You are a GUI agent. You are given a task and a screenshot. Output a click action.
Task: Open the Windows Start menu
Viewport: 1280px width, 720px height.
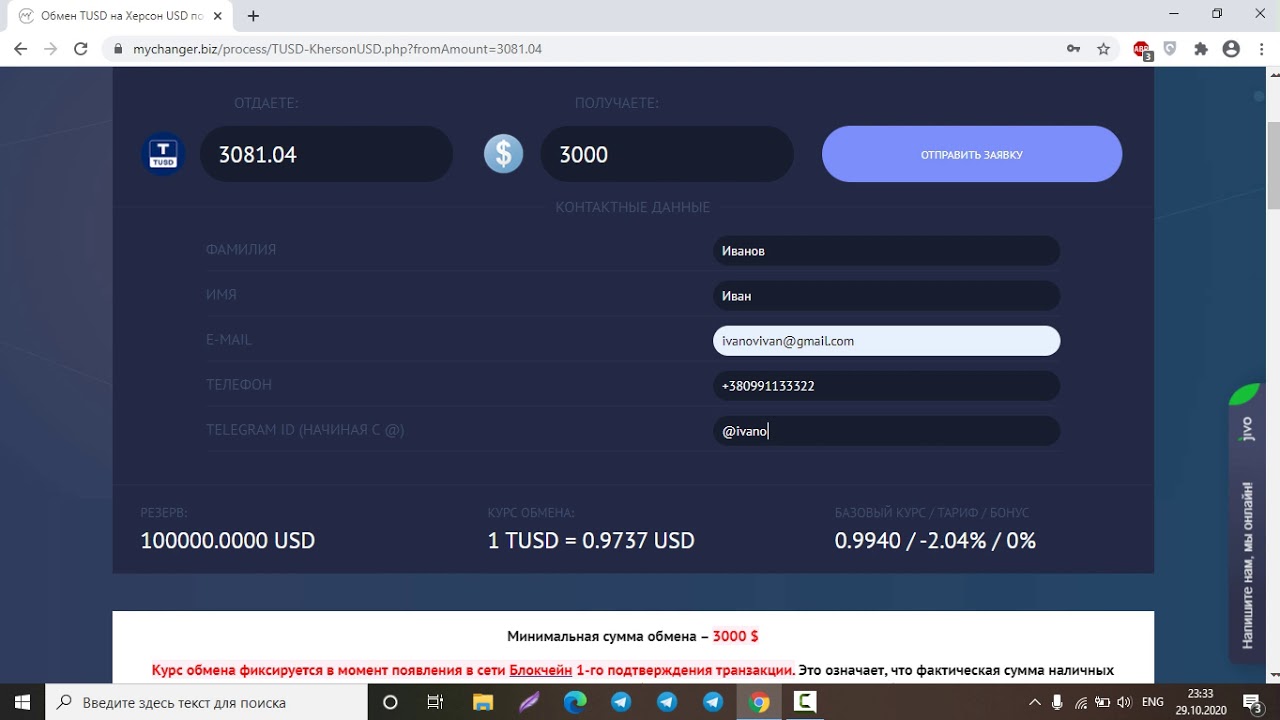pos(22,702)
